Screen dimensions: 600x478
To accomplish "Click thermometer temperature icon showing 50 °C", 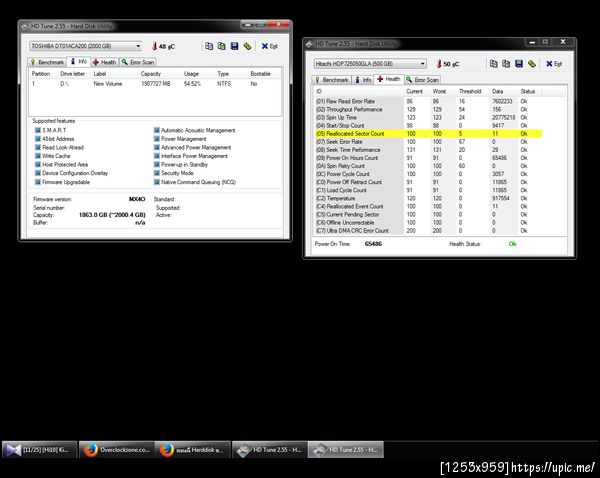I will [439, 64].
